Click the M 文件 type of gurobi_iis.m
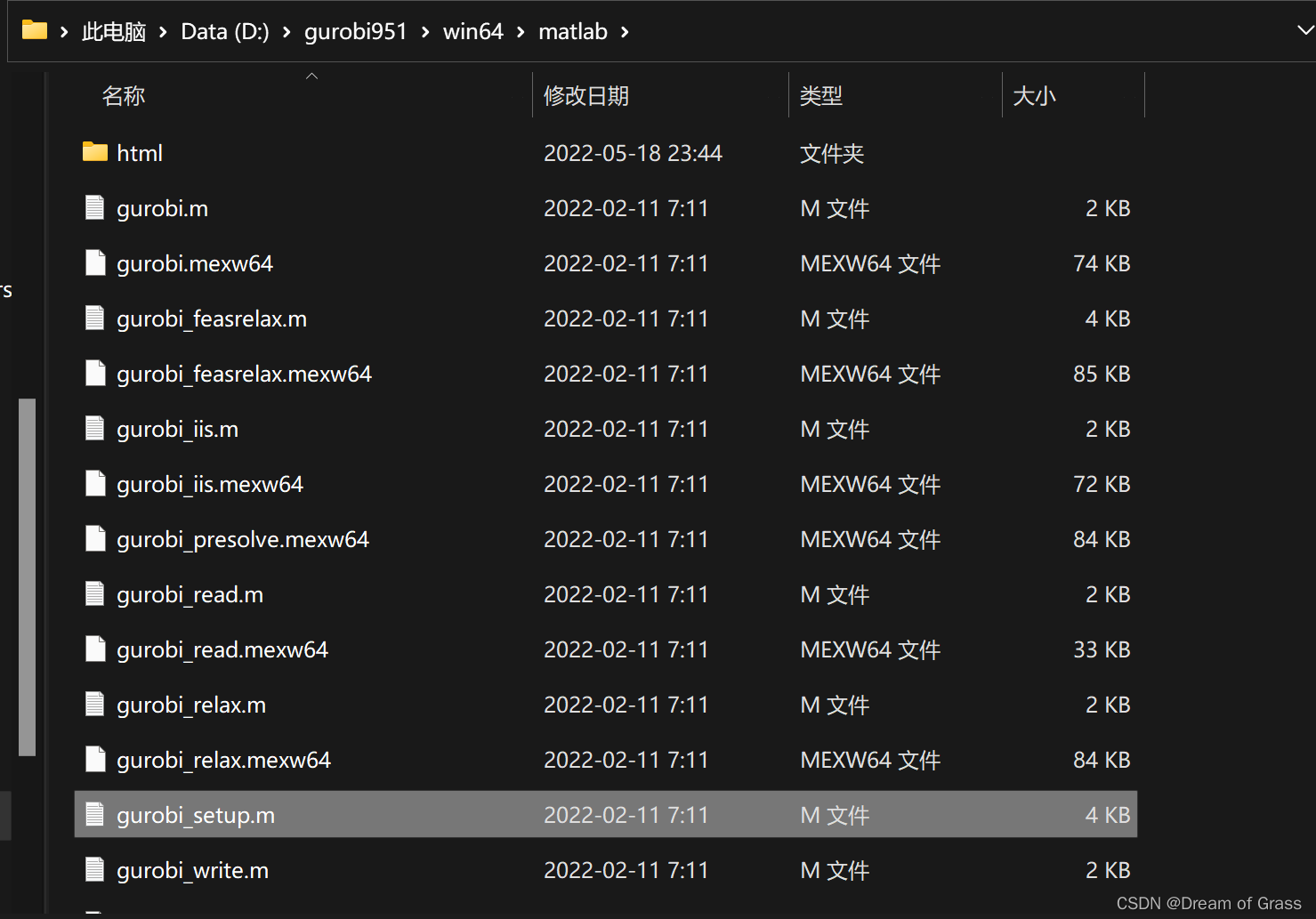 click(x=835, y=429)
